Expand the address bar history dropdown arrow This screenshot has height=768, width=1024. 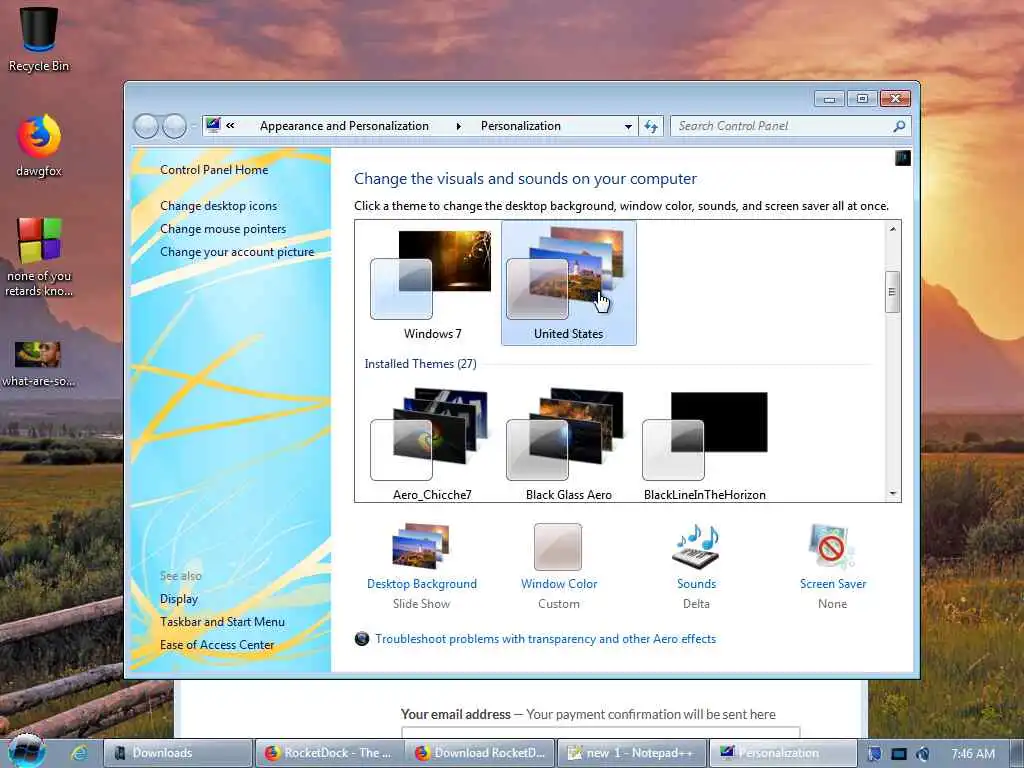point(628,126)
